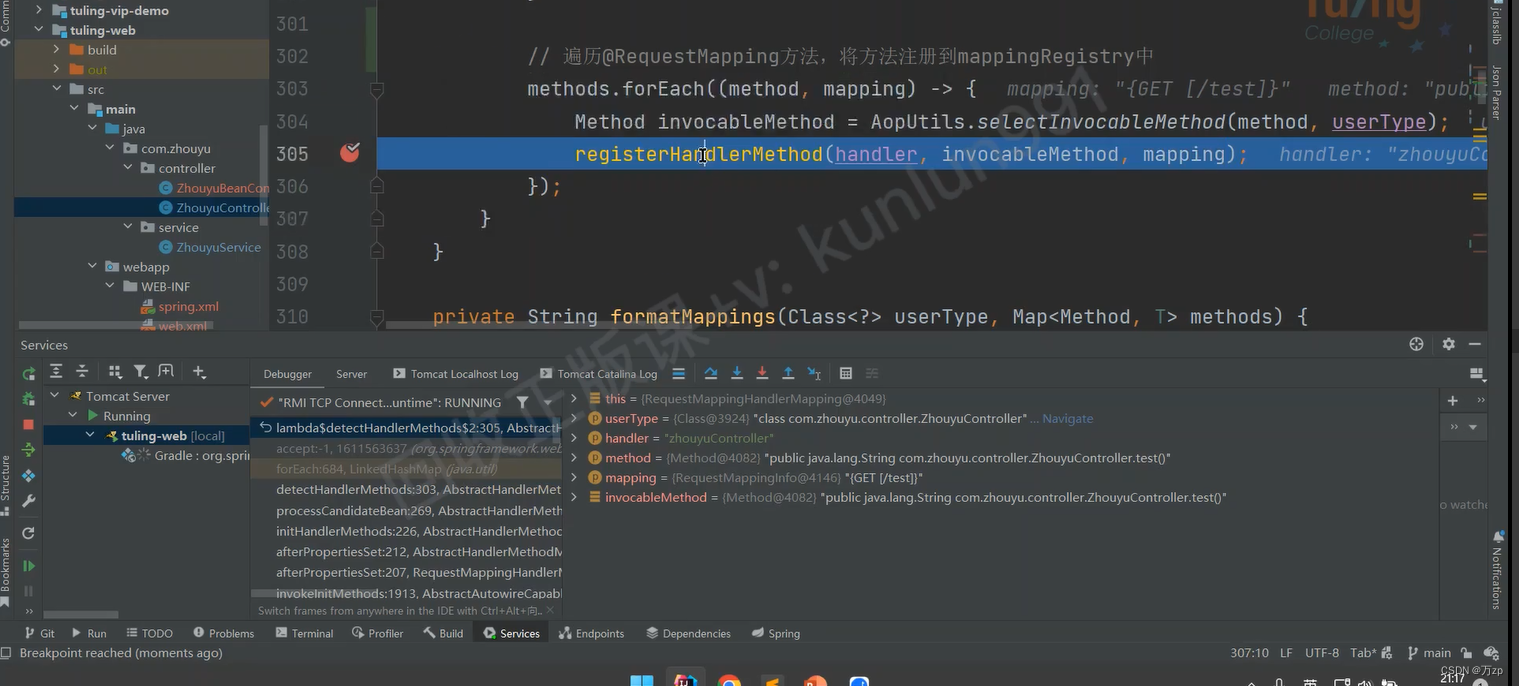The height and width of the screenshot is (686, 1519).
Task: Select the processCandidateBean:269 stack frame
Action: [406, 511]
